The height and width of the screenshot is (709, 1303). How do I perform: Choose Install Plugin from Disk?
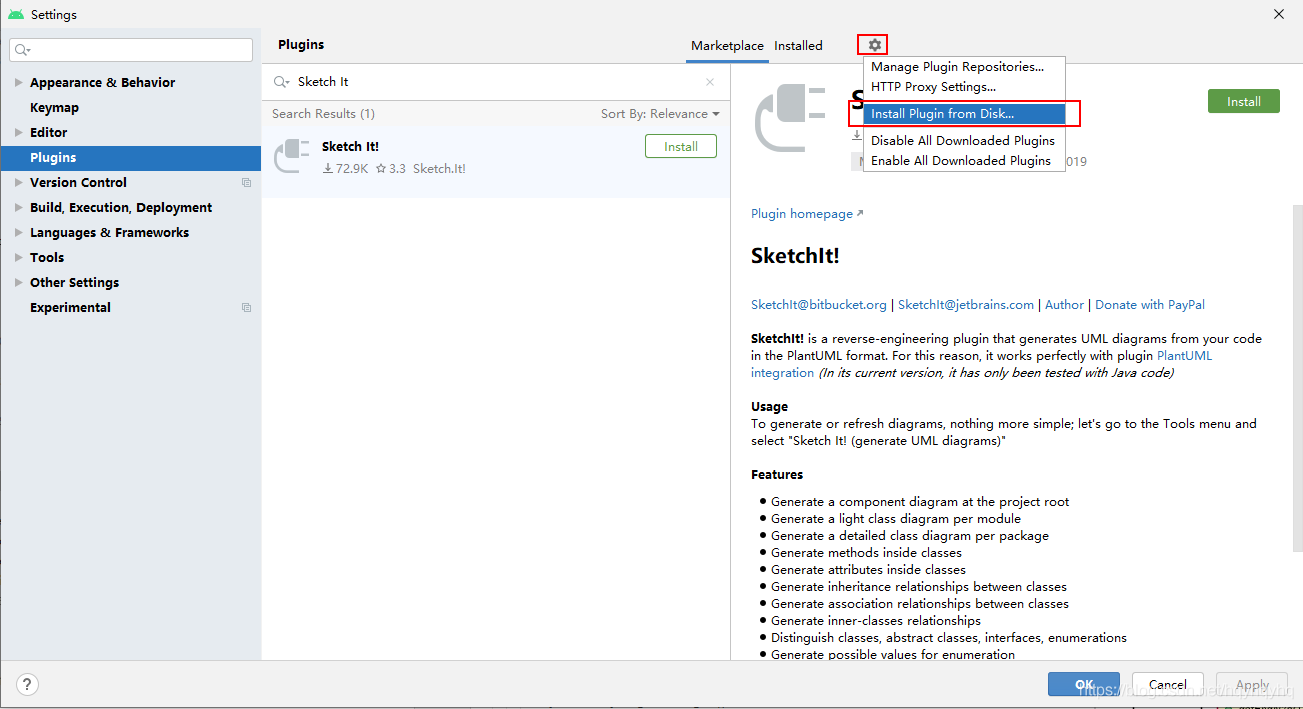pyautogui.click(x=964, y=114)
